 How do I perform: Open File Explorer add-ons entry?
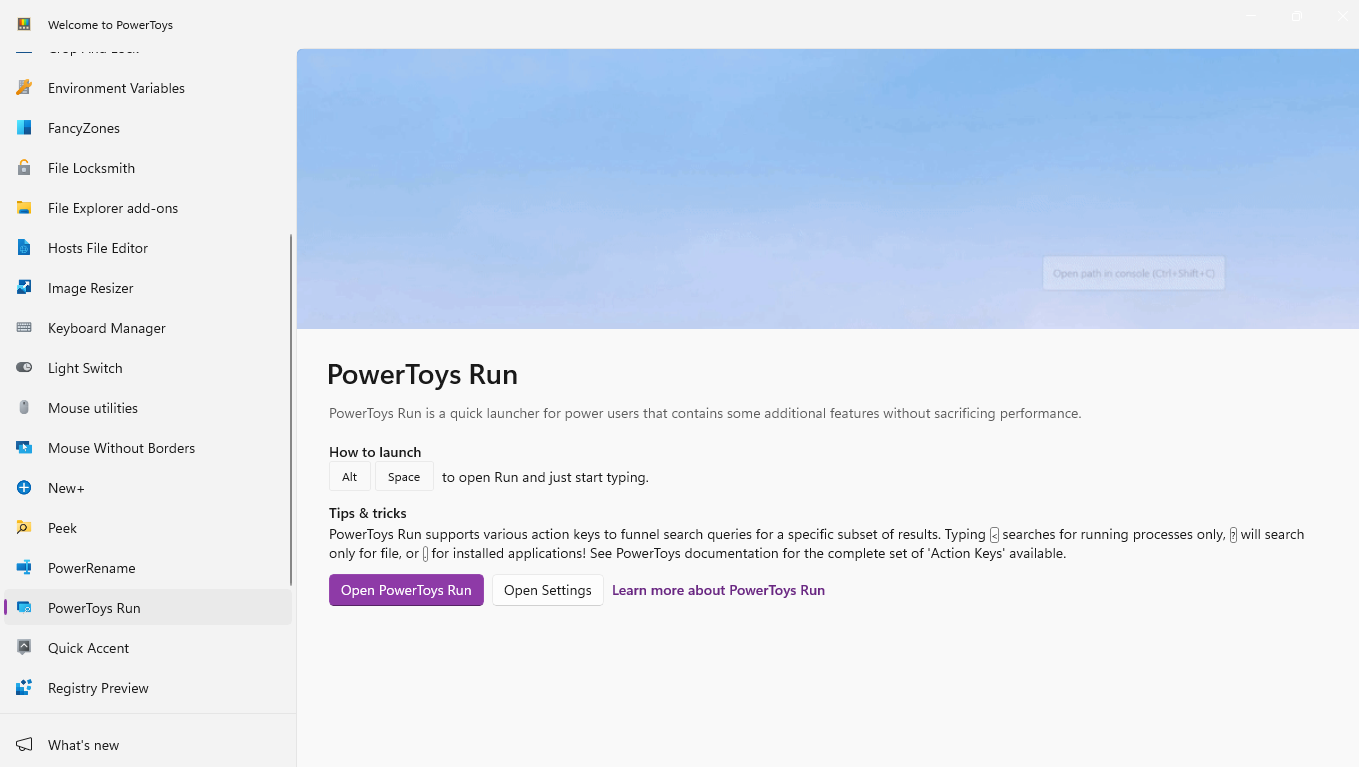click(x=148, y=208)
